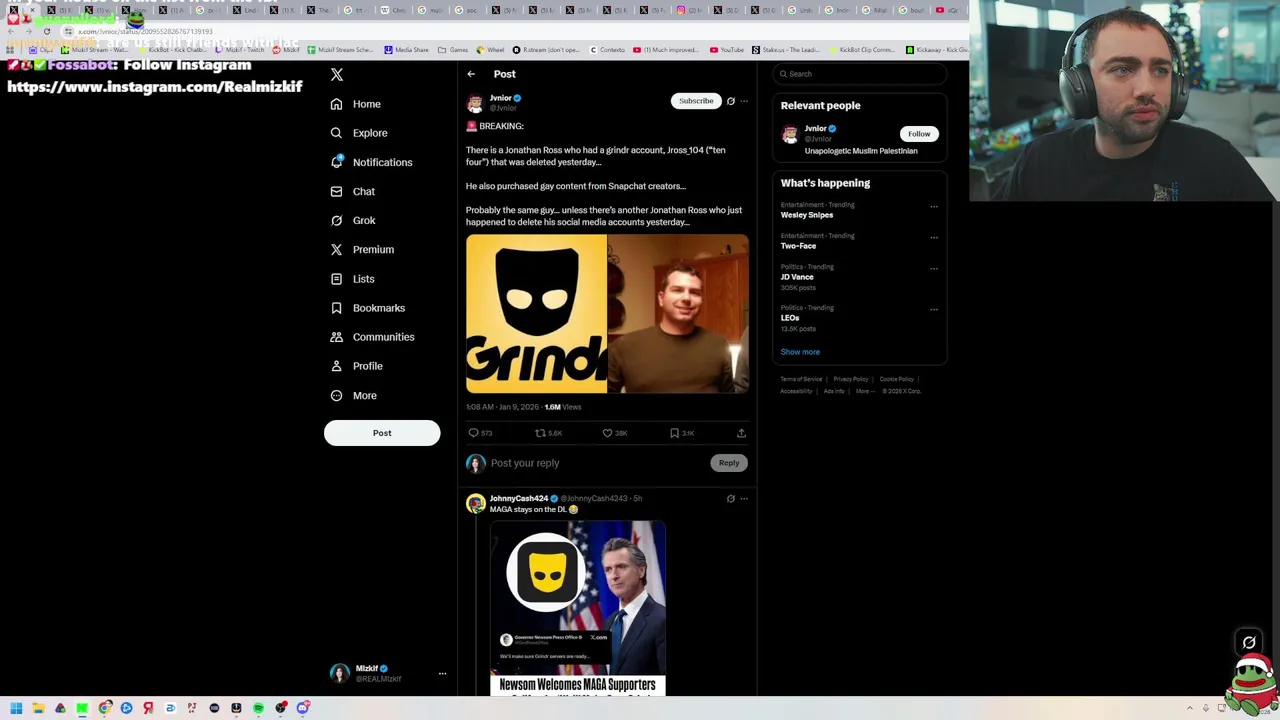Screen dimensions: 1280x720
Task: Open Jvnior's profile in Relevant people
Action: coord(816,129)
